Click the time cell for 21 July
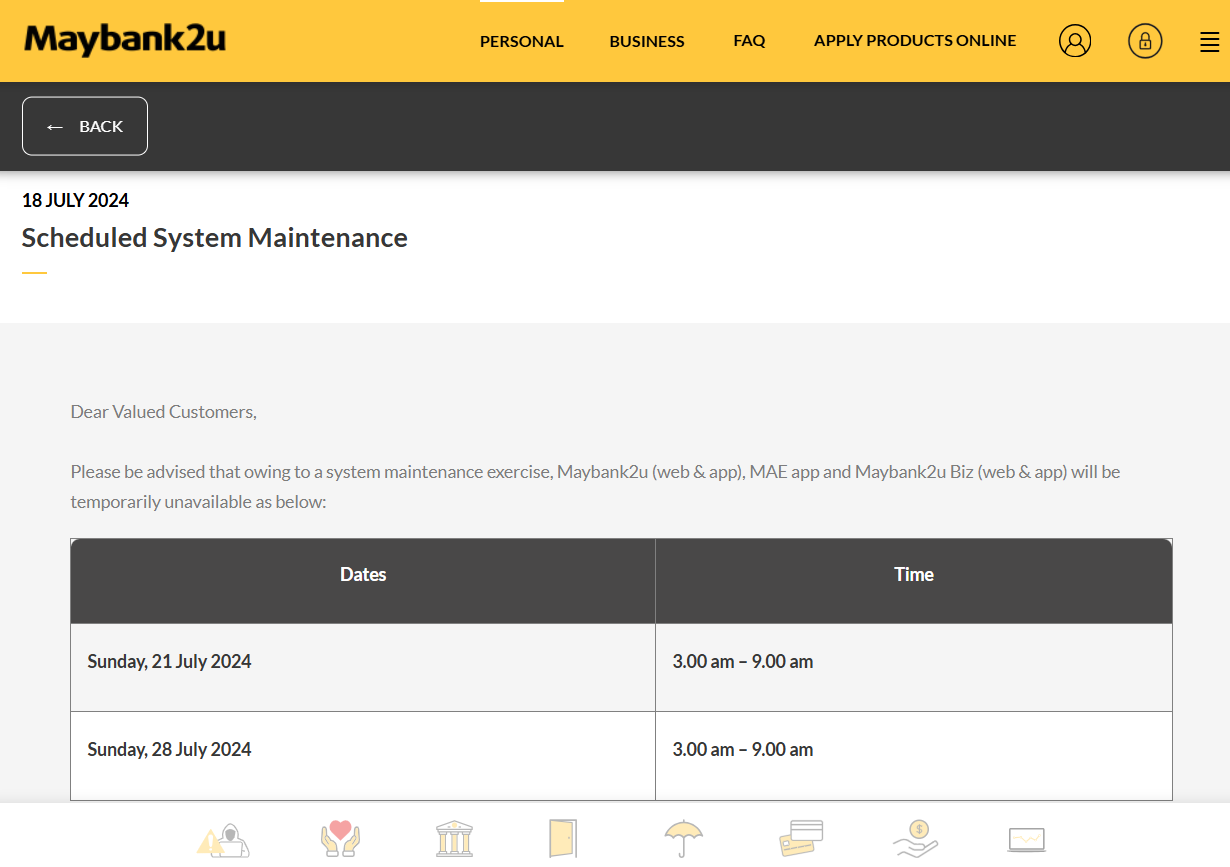Screen dimensions: 1230x867 click(914, 668)
